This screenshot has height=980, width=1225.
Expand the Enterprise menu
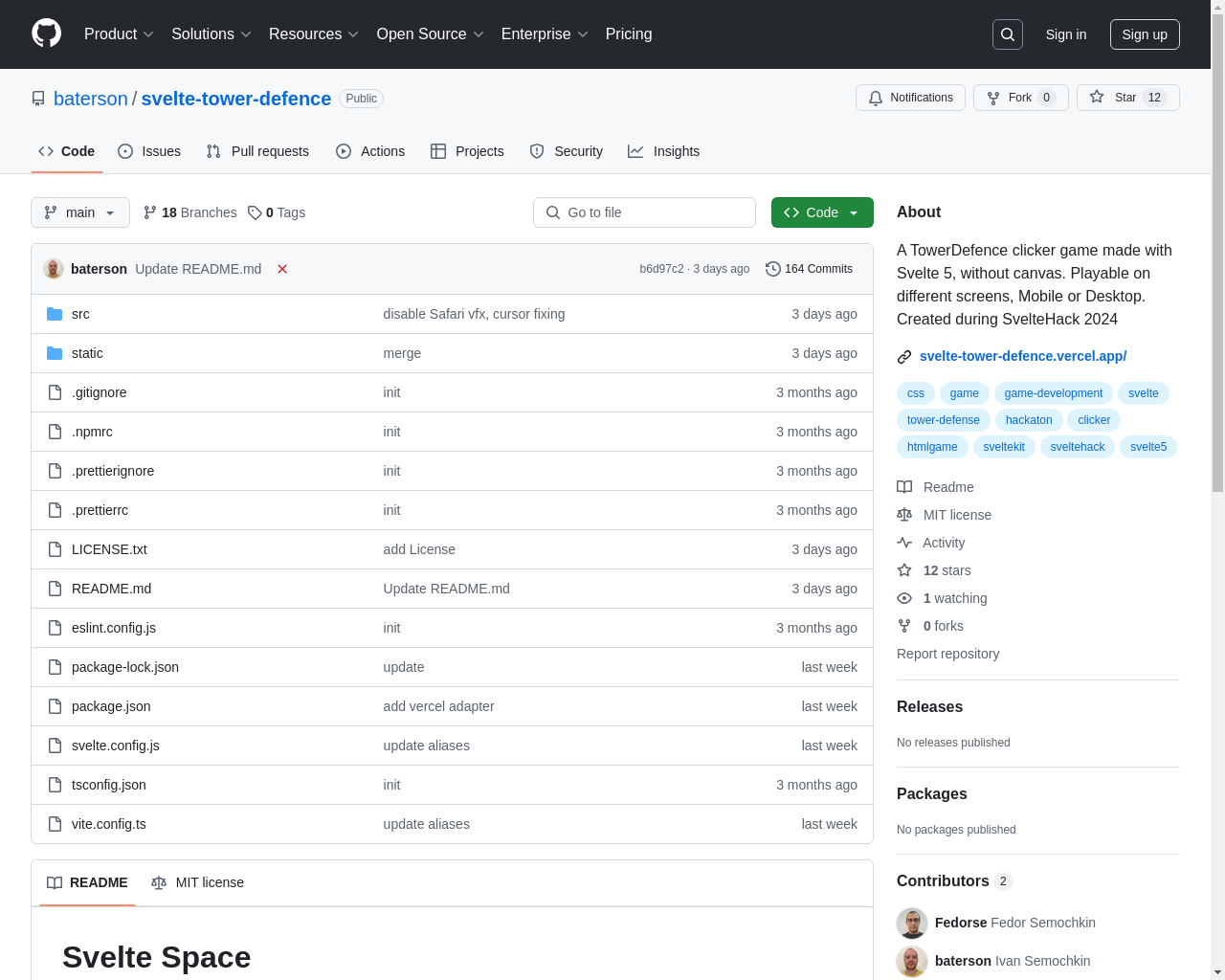[545, 34]
